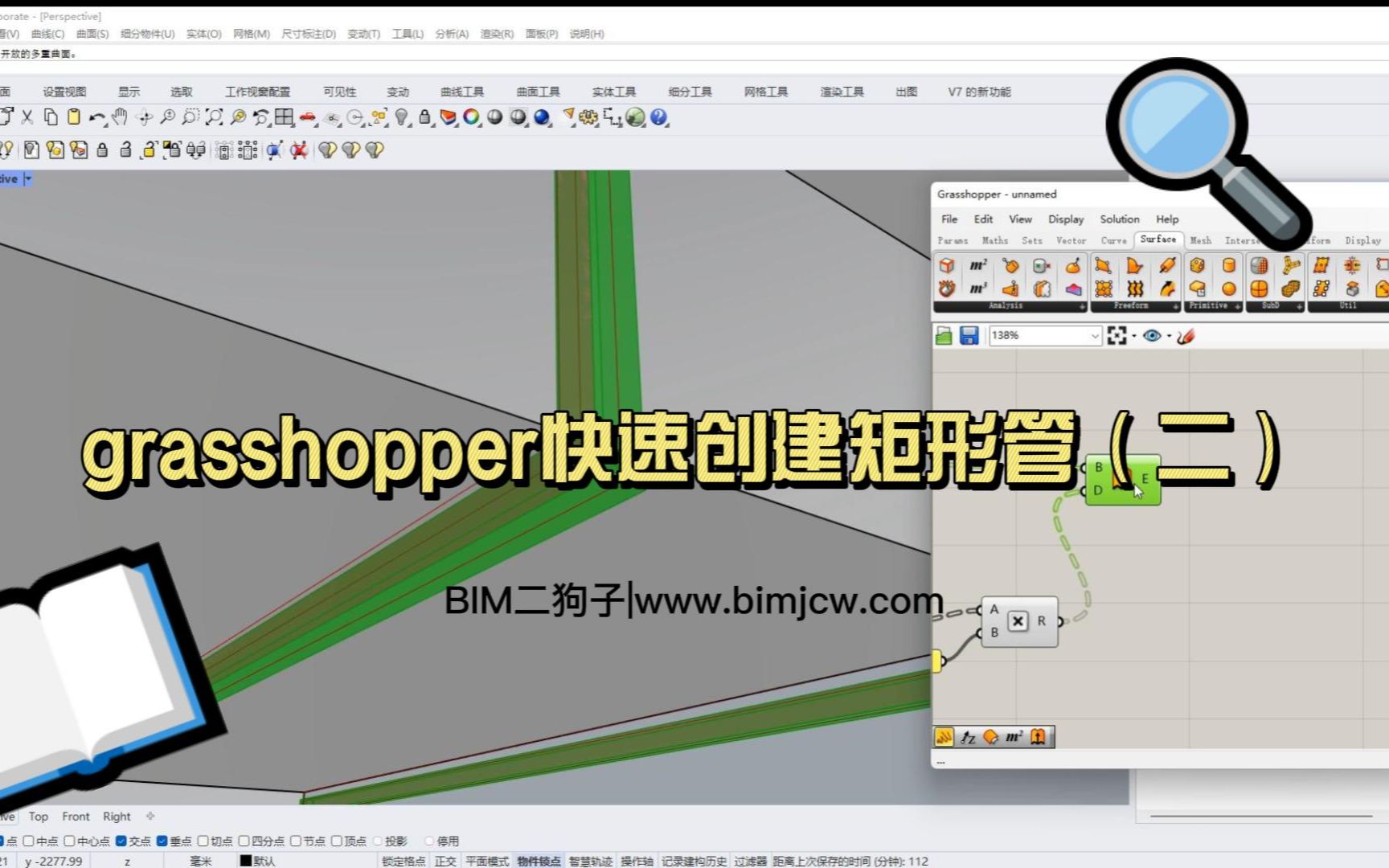Click the Cylinder primitive icon
The height and width of the screenshot is (868, 1389).
(1228, 265)
